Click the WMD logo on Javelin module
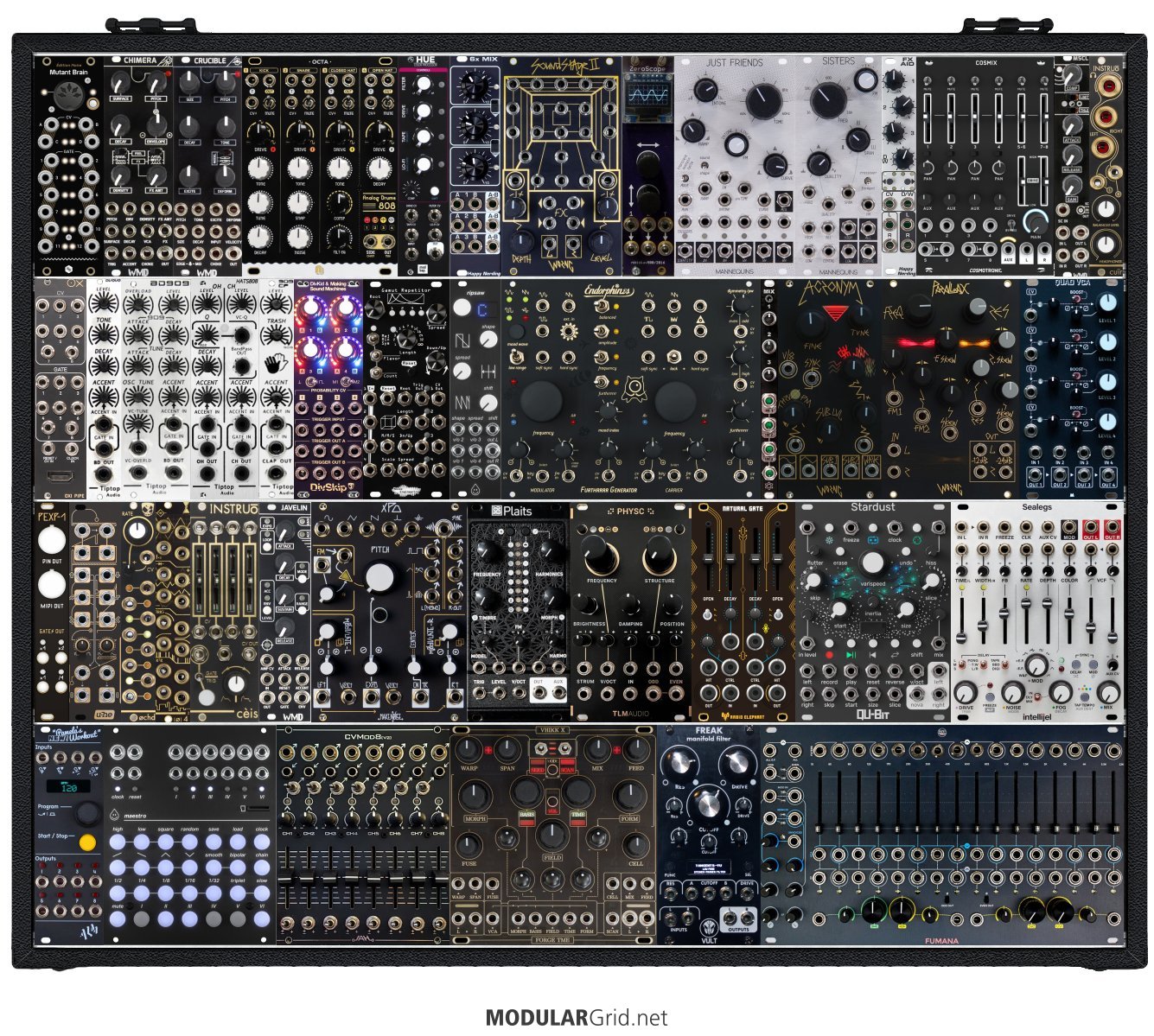This screenshot has height=1036, width=1154. pos(293,717)
